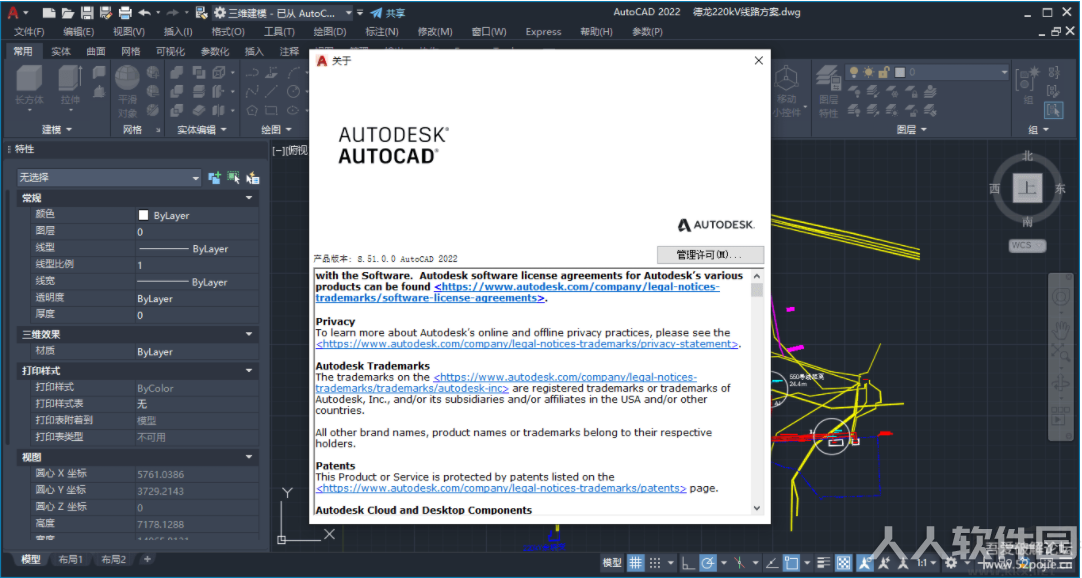Click the Plot printer icon

pos(125,12)
